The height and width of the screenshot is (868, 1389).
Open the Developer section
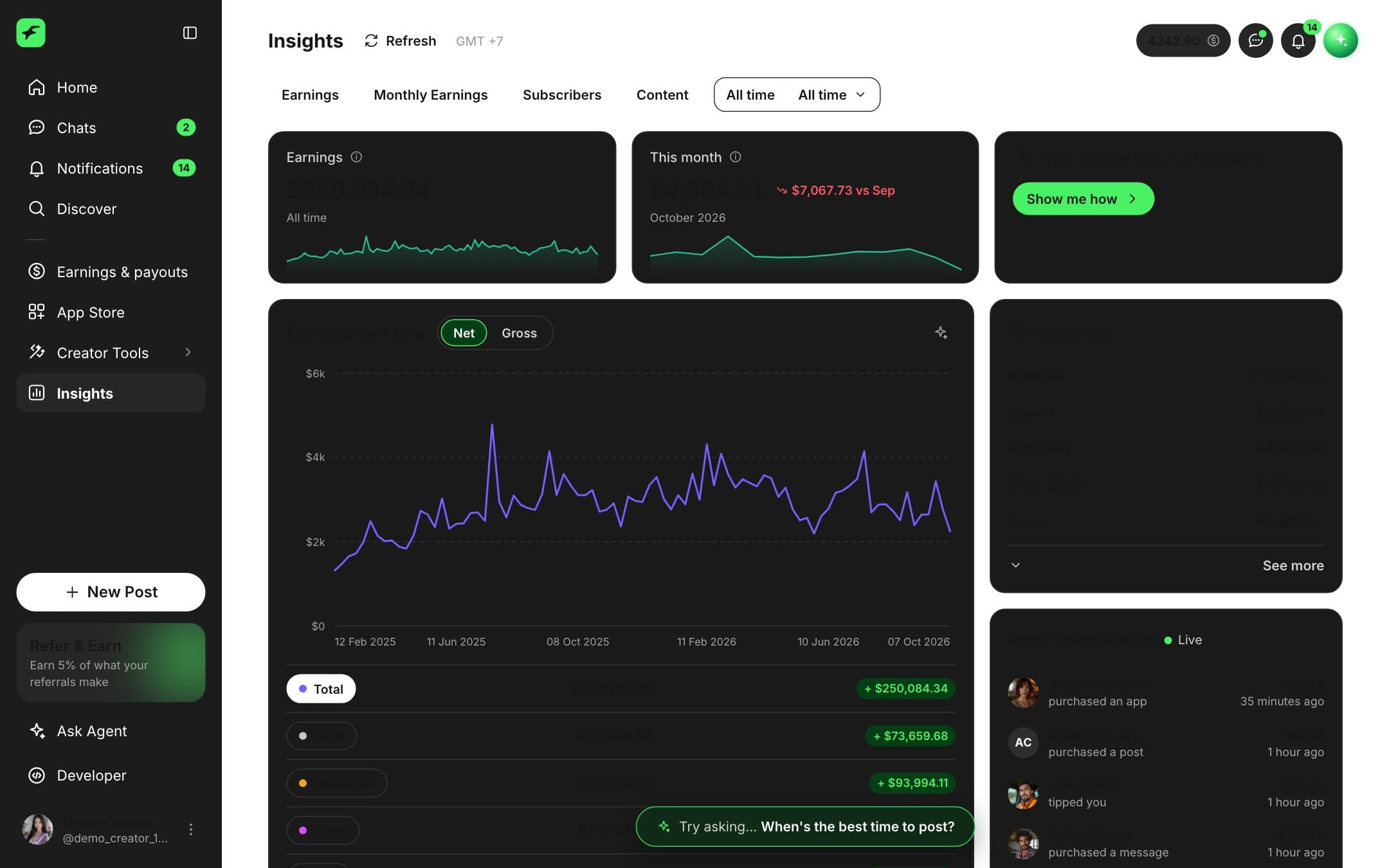click(111, 775)
